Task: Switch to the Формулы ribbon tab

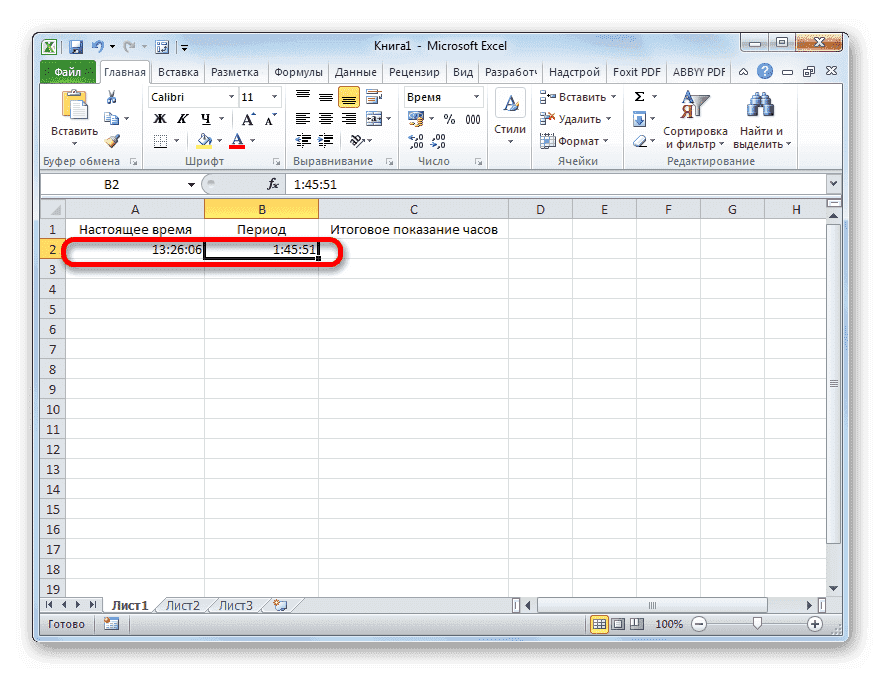Action: 298,71
